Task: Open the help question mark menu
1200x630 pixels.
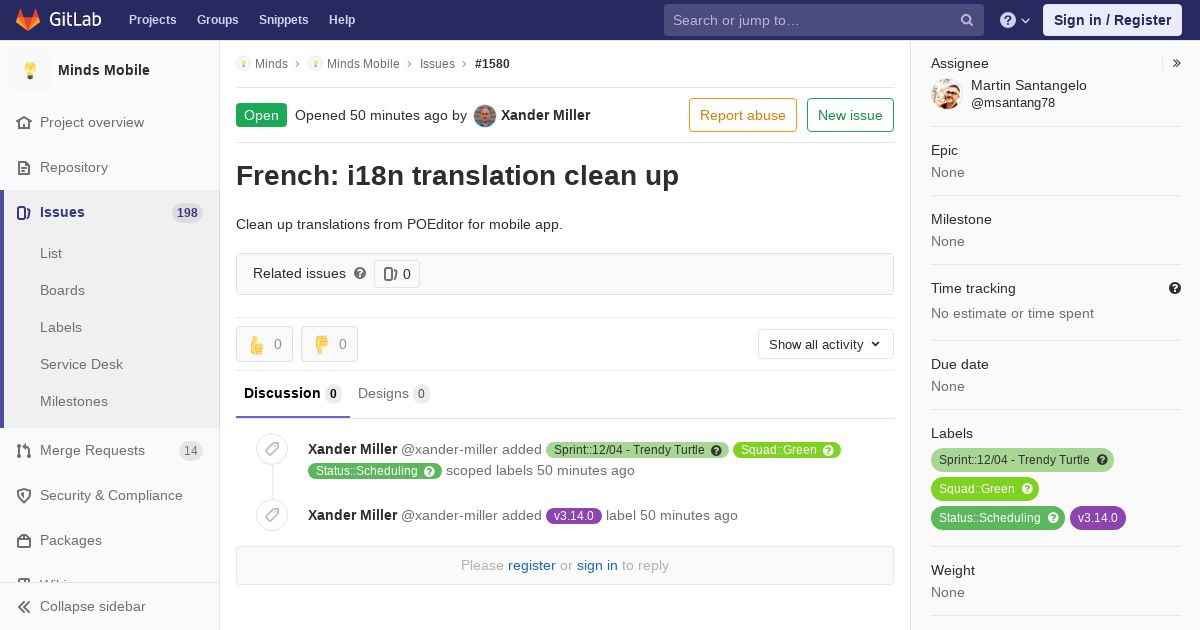Action: [1015, 20]
